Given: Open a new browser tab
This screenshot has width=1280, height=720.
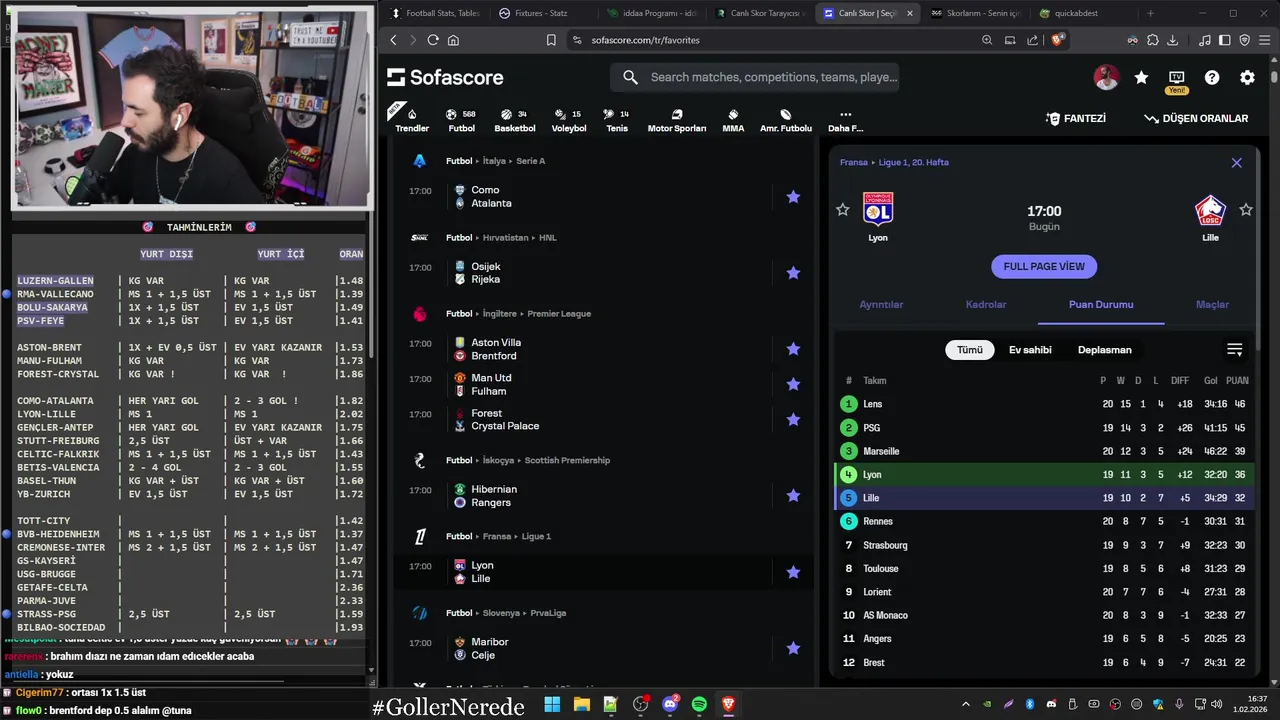Looking at the screenshot, I should click(1150, 13).
